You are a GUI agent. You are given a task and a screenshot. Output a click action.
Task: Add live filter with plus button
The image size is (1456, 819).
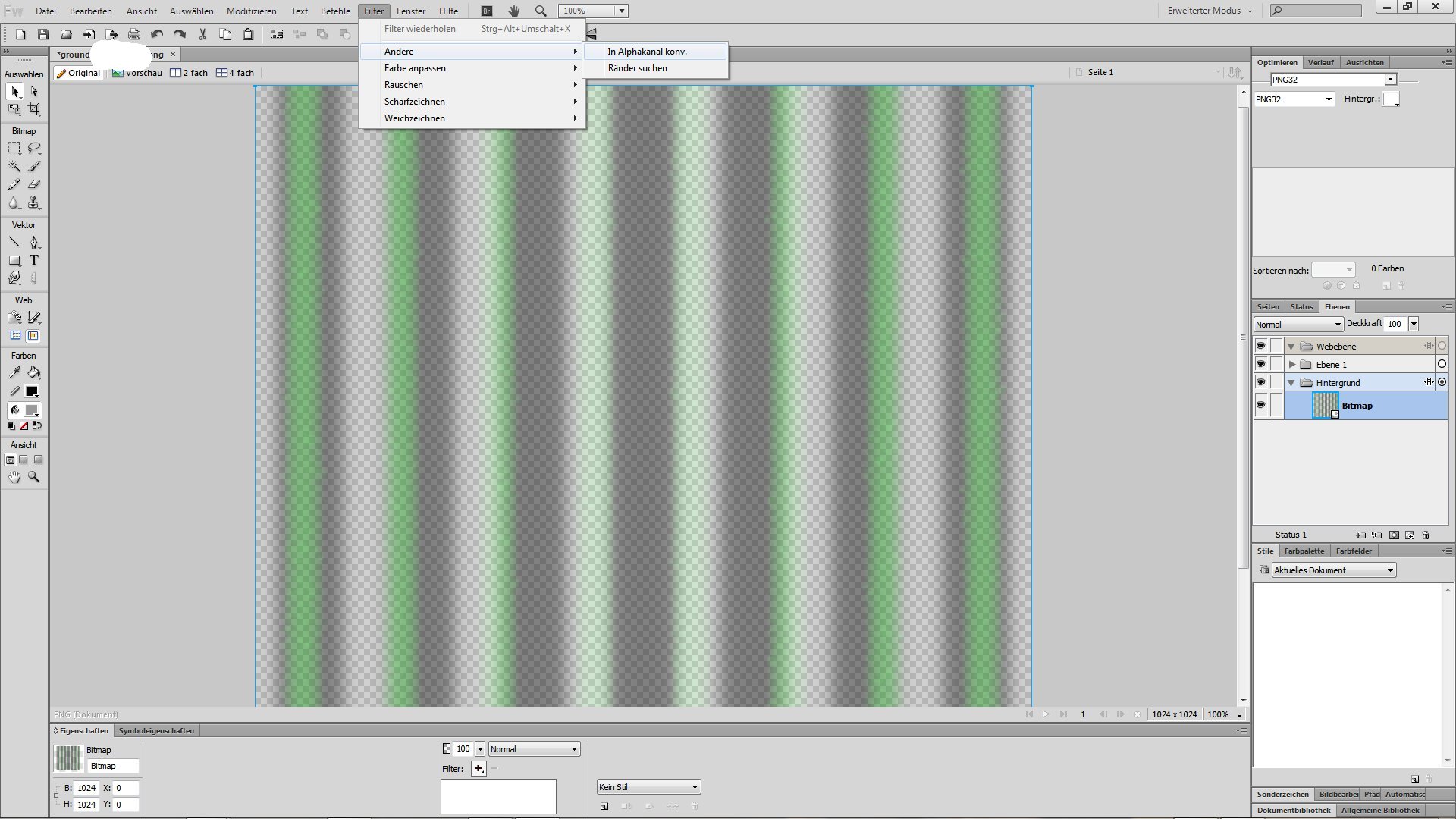(x=479, y=768)
